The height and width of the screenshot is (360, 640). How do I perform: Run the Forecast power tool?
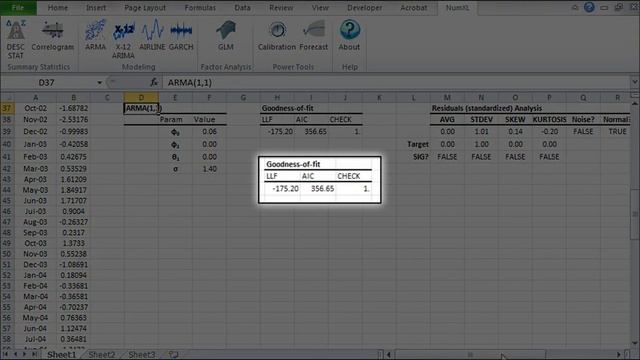pyautogui.click(x=313, y=36)
